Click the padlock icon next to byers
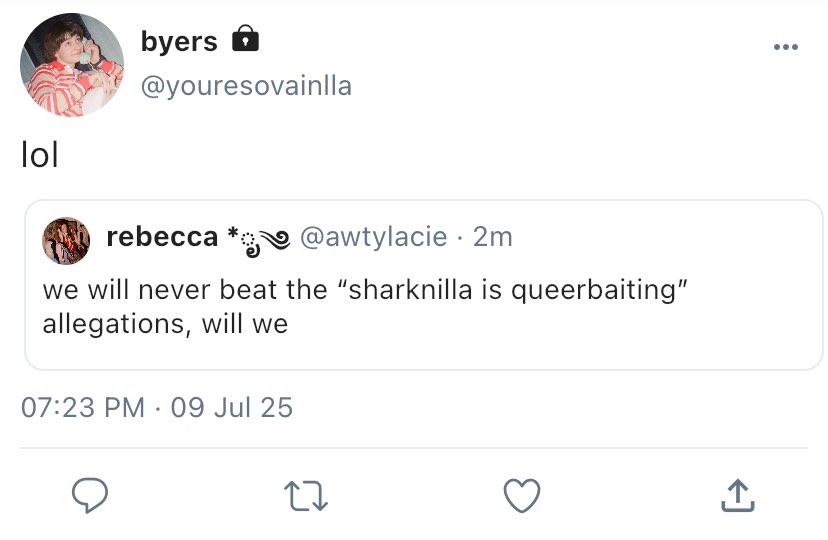This screenshot has width=828, height=540. [245, 40]
